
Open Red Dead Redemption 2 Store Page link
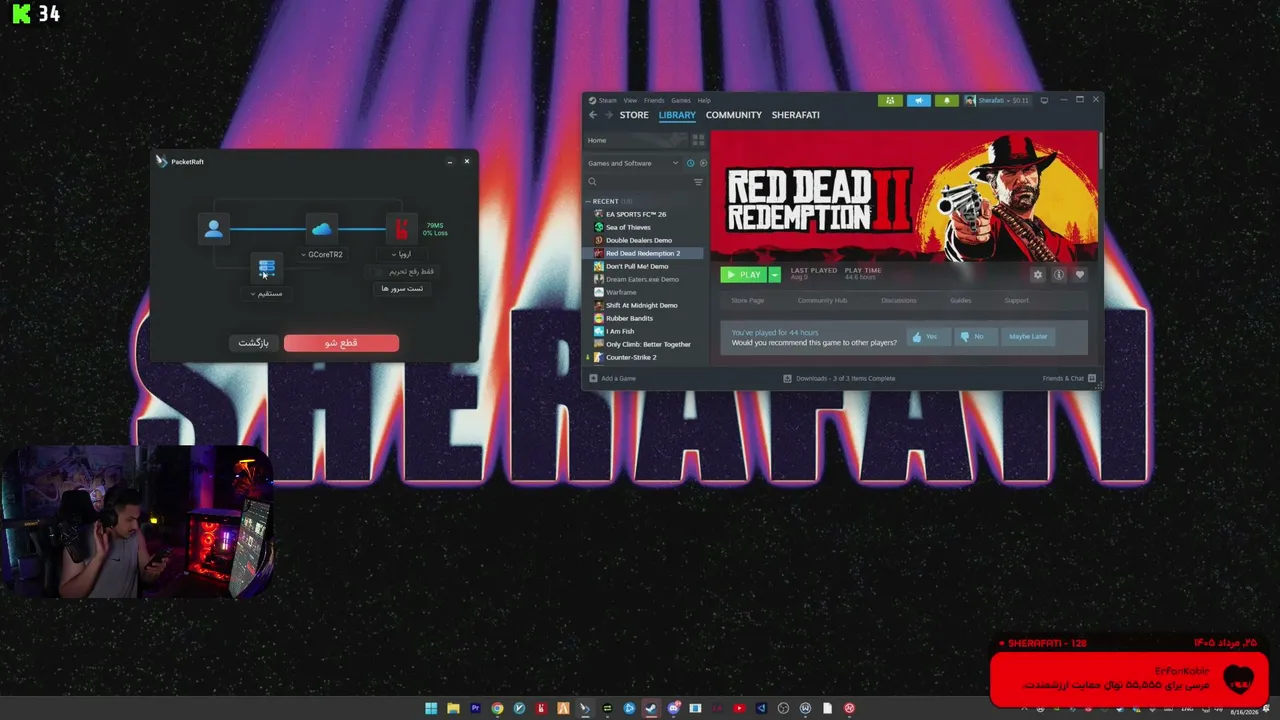point(747,301)
